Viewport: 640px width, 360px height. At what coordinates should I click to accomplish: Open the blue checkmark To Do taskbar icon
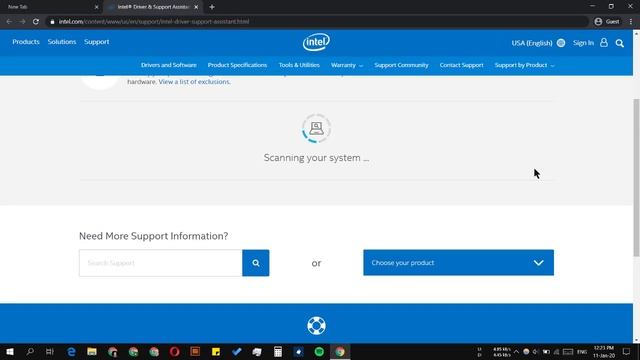tap(237, 351)
